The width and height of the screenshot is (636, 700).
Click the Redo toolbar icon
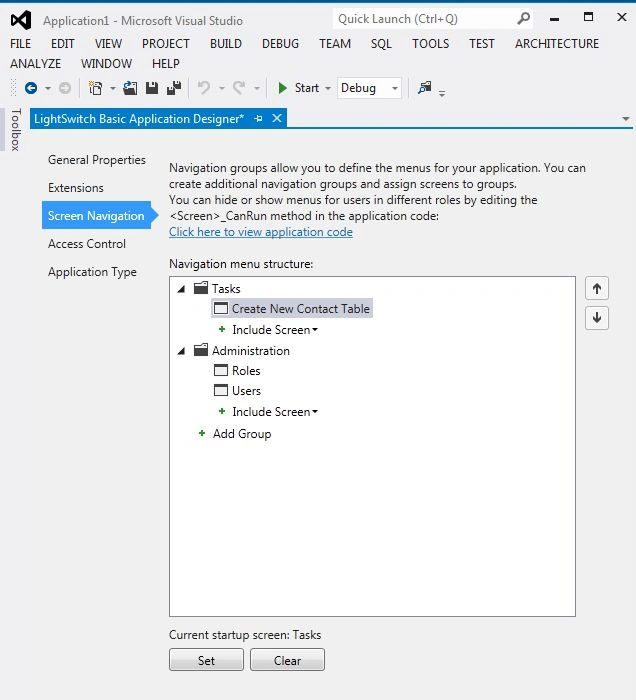point(240,88)
